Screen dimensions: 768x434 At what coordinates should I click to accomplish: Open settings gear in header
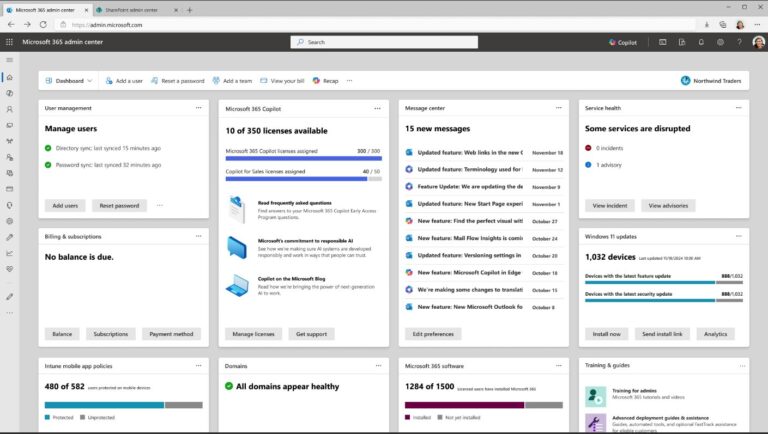click(x=720, y=42)
